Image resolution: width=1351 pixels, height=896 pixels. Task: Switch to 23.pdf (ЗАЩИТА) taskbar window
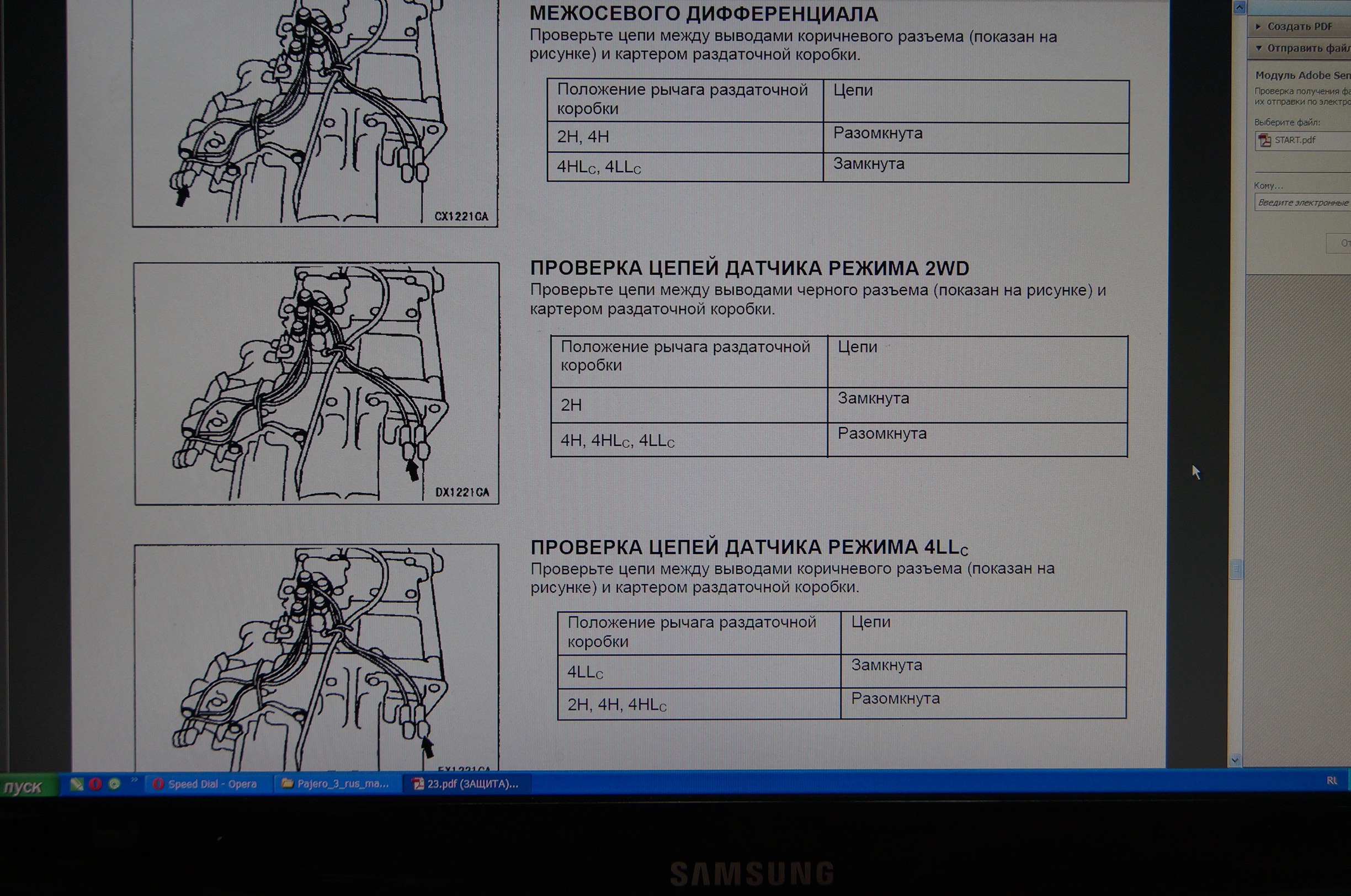[466, 784]
